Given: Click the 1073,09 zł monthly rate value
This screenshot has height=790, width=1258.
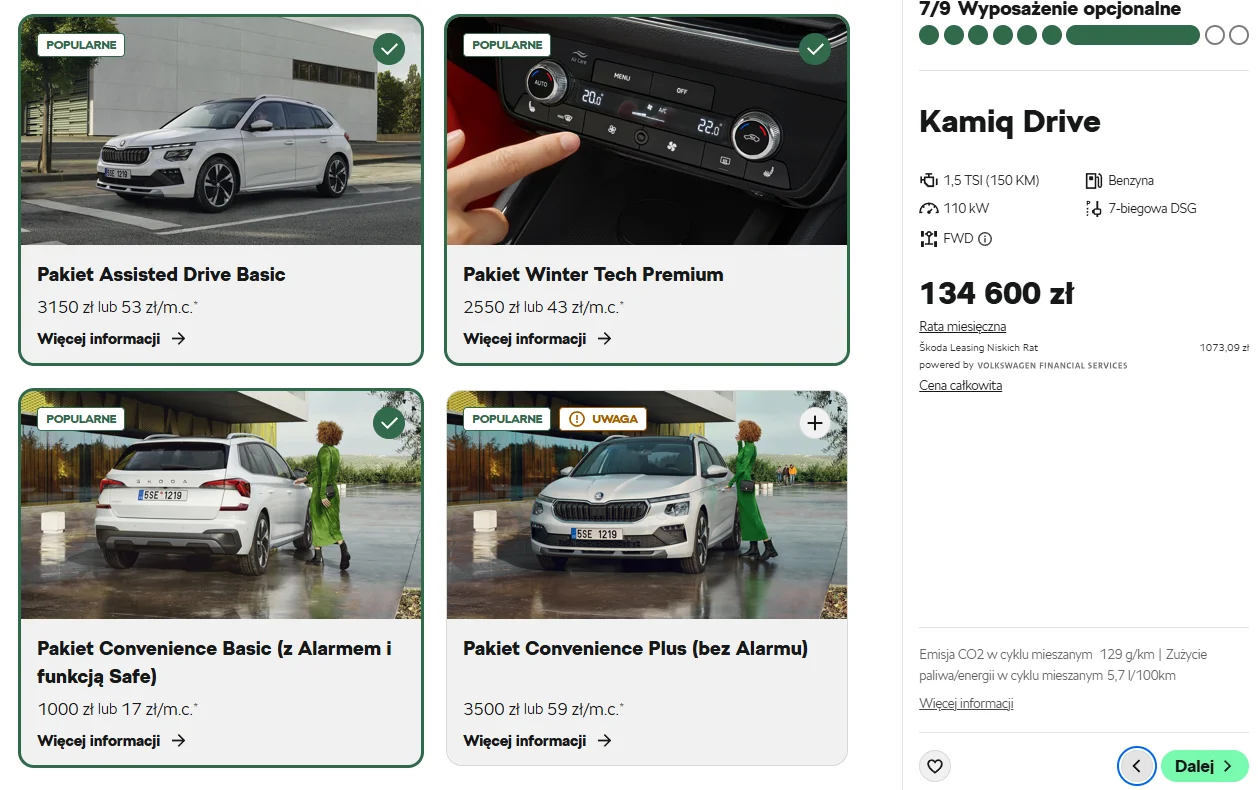Looking at the screenshot, I should (1225, 348).
